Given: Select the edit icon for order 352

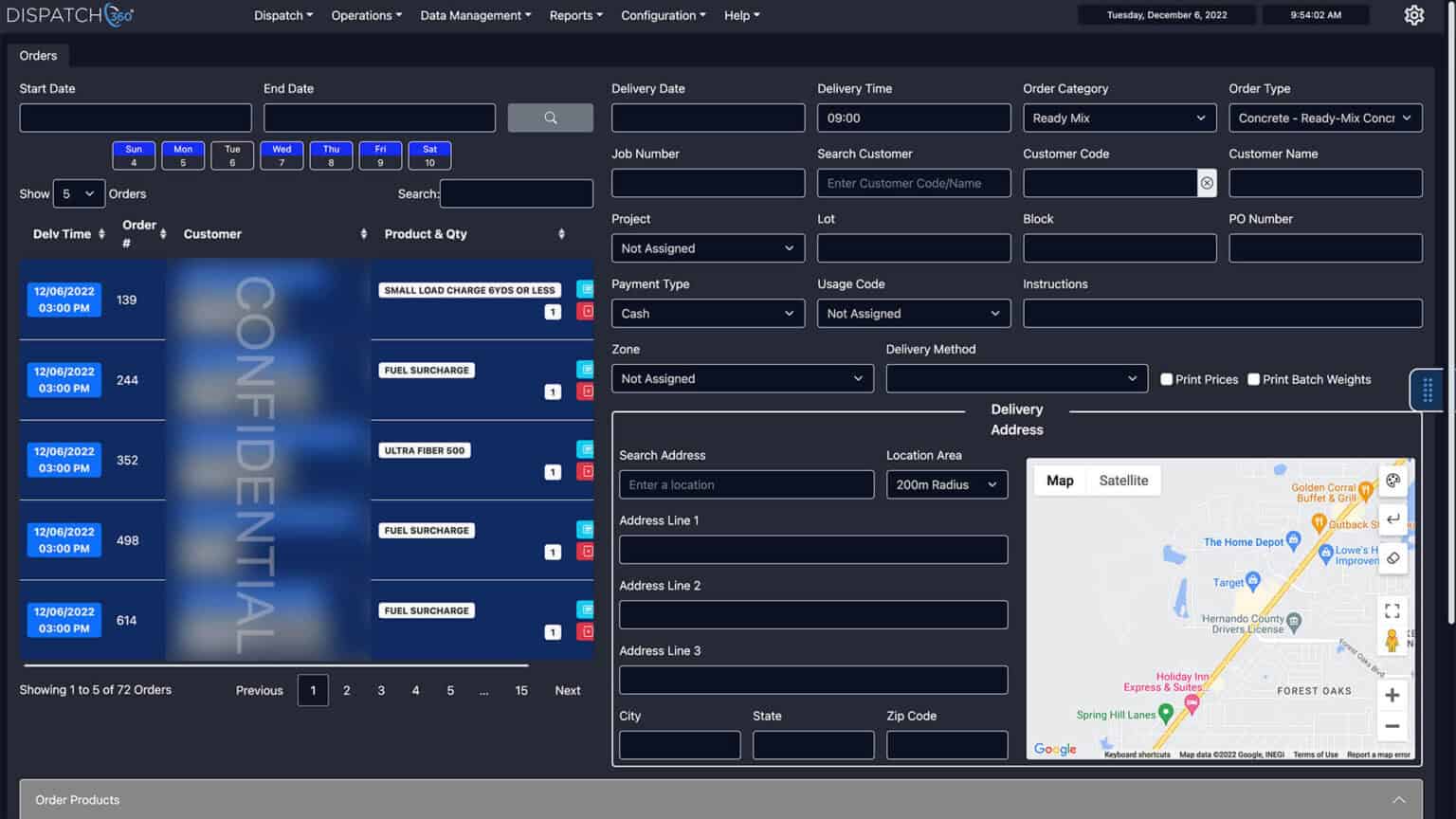Looking at the screenshot, I should 588,446.
